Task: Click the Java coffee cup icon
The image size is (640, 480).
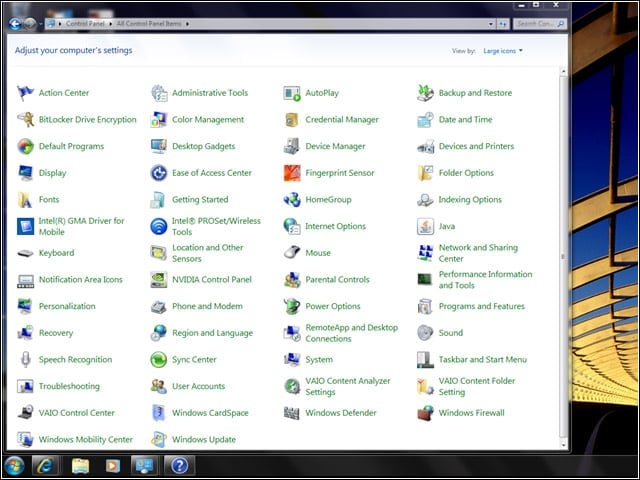Action: point(425,226)
